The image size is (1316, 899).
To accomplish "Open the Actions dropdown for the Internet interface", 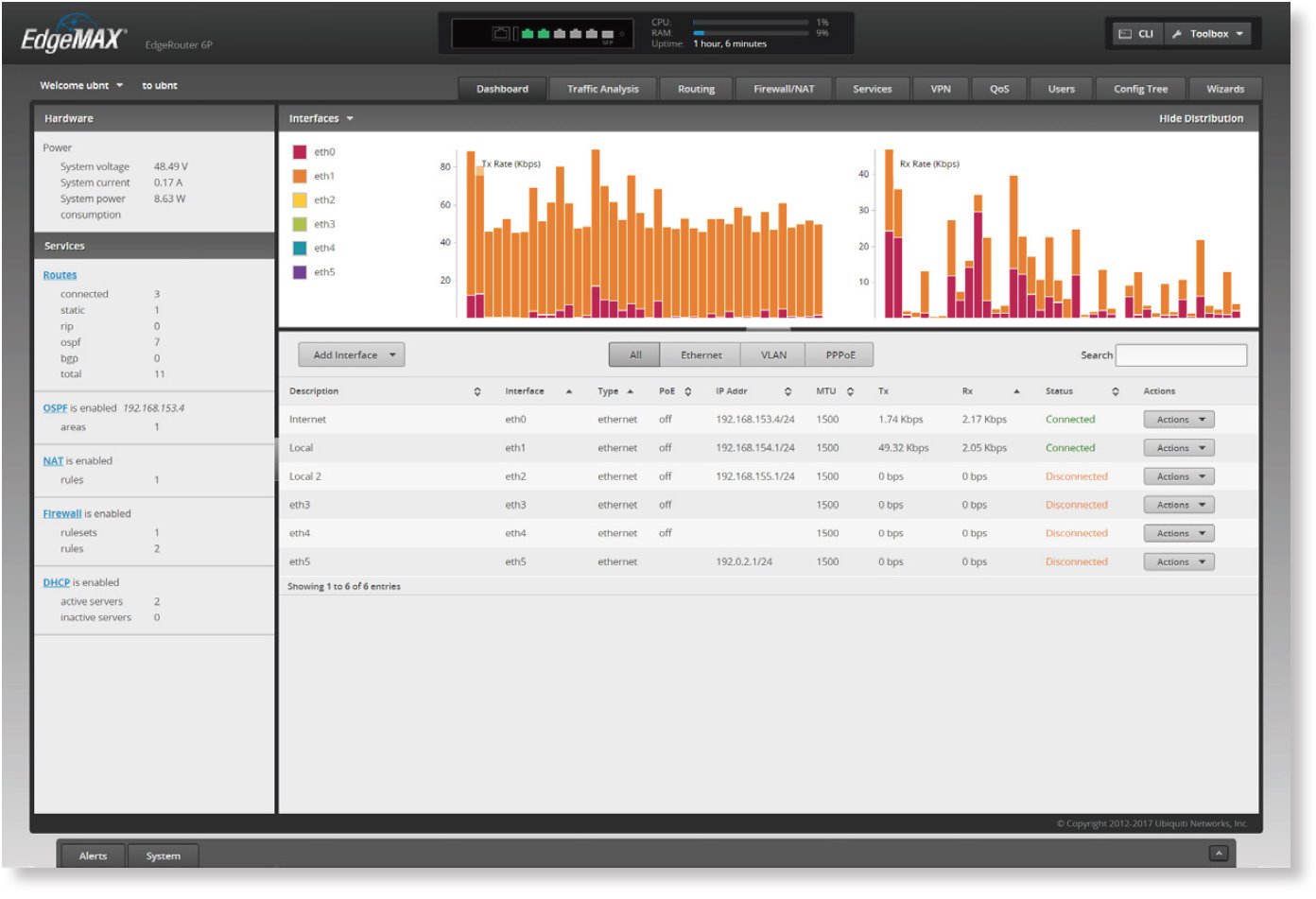I will pos(1178,419).
